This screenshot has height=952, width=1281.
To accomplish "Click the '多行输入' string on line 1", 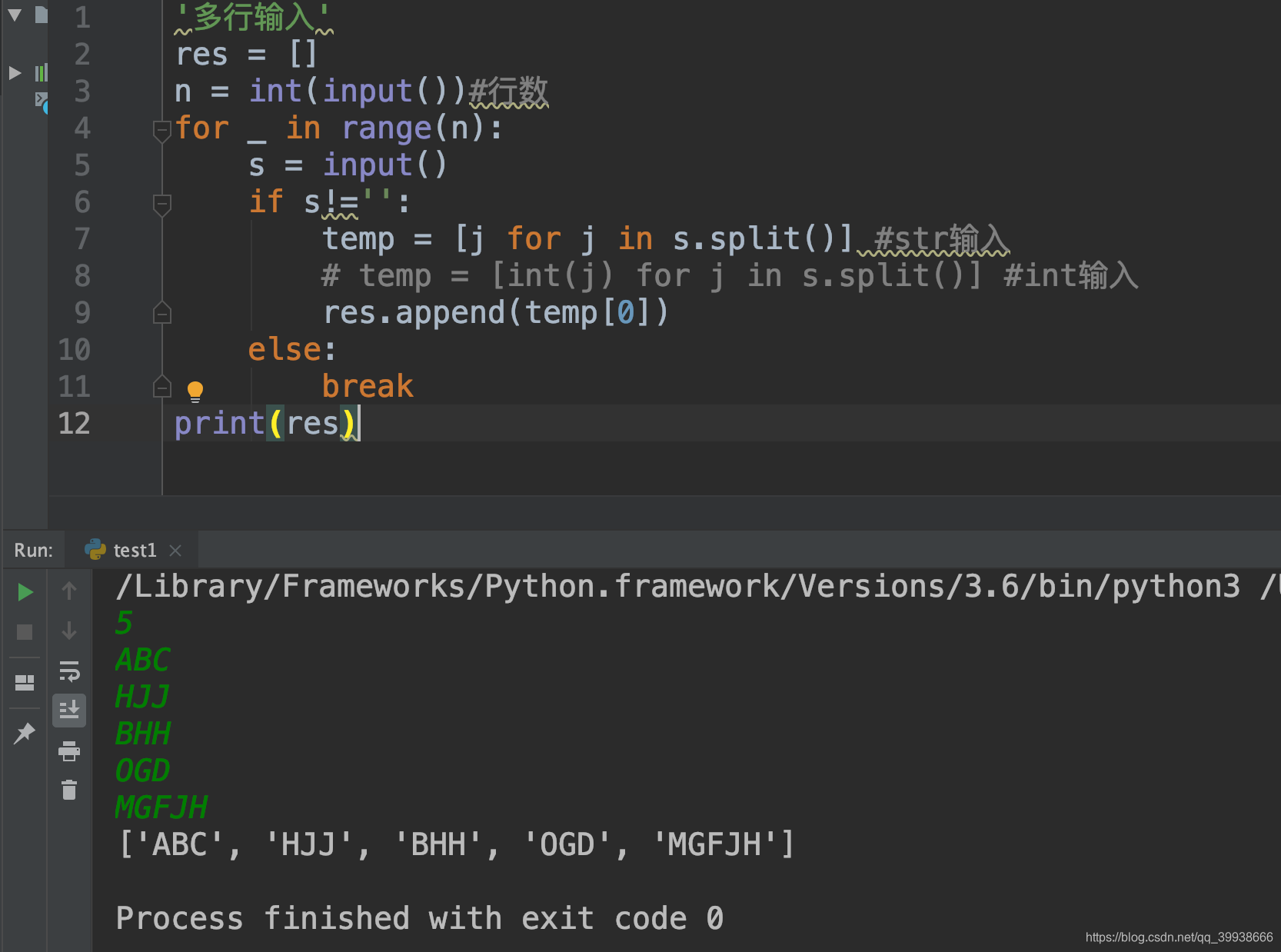I will point(254,18).
